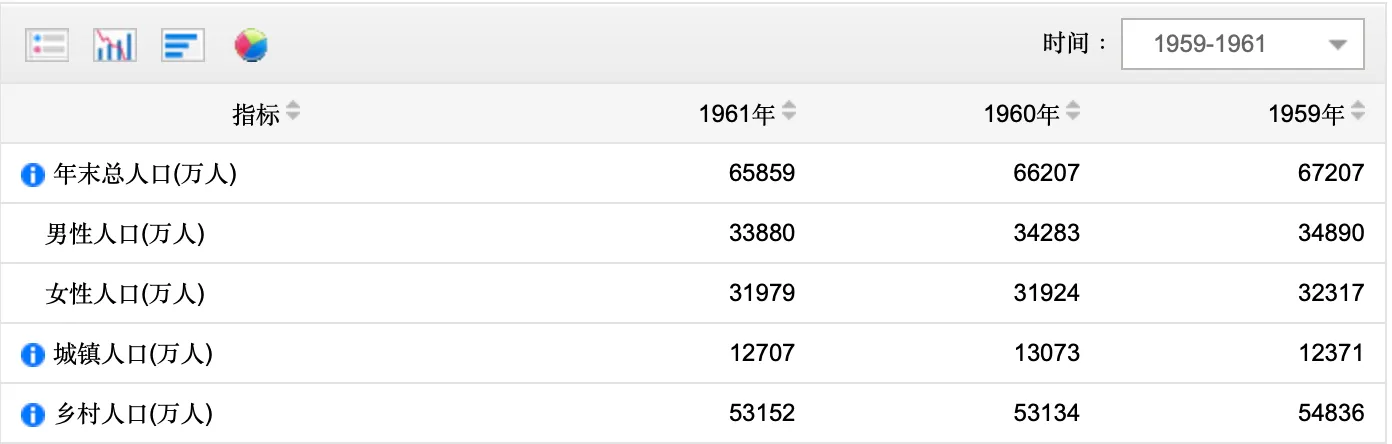Click info icon beside 城镇人口
Viewport: 1392px width, 444px height.
pyautogui.click(x=33, y=354)
